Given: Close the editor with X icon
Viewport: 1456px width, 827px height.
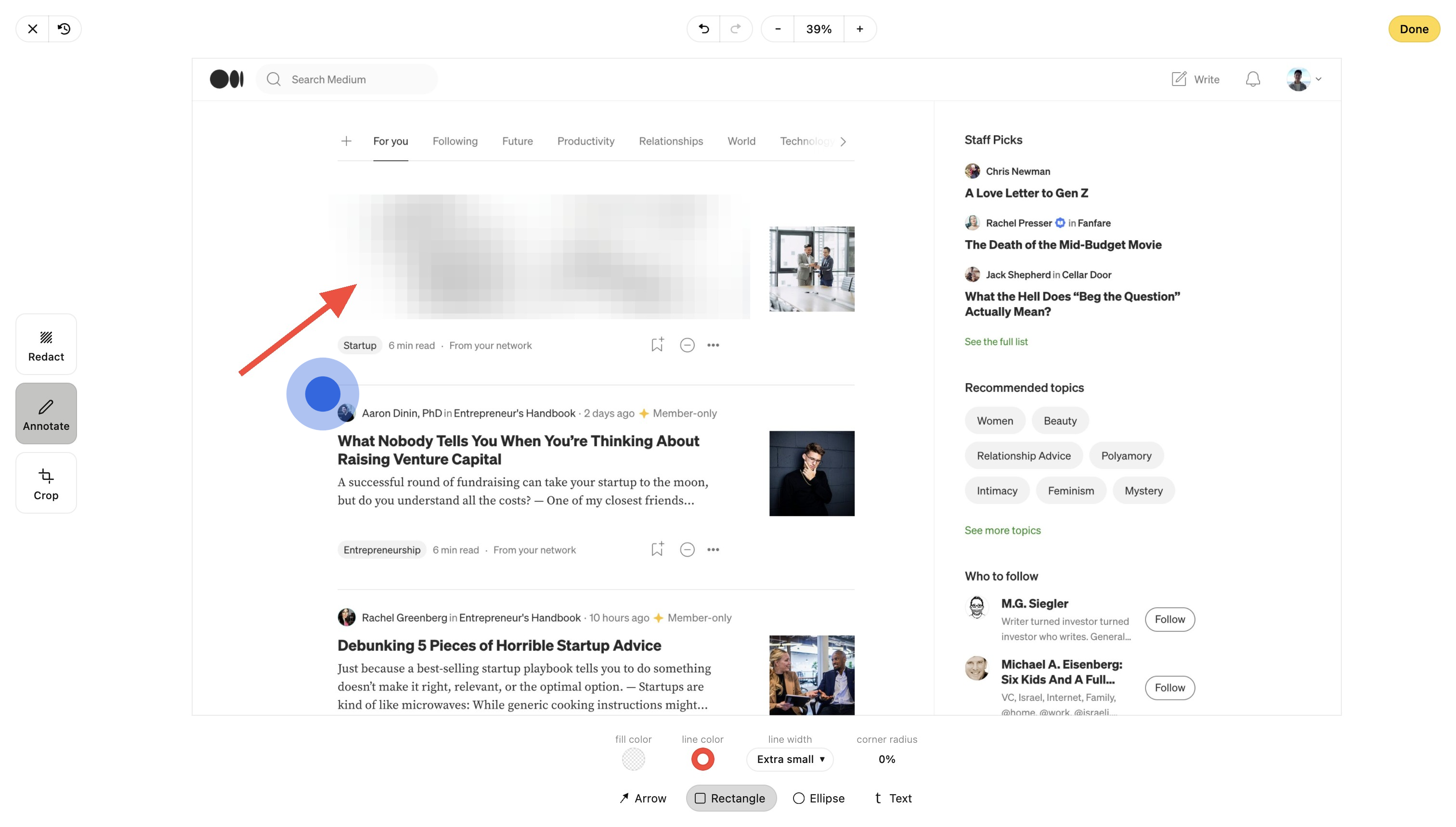Looking at the screenshot, I should pyautogui.click(x=32, y=29).
